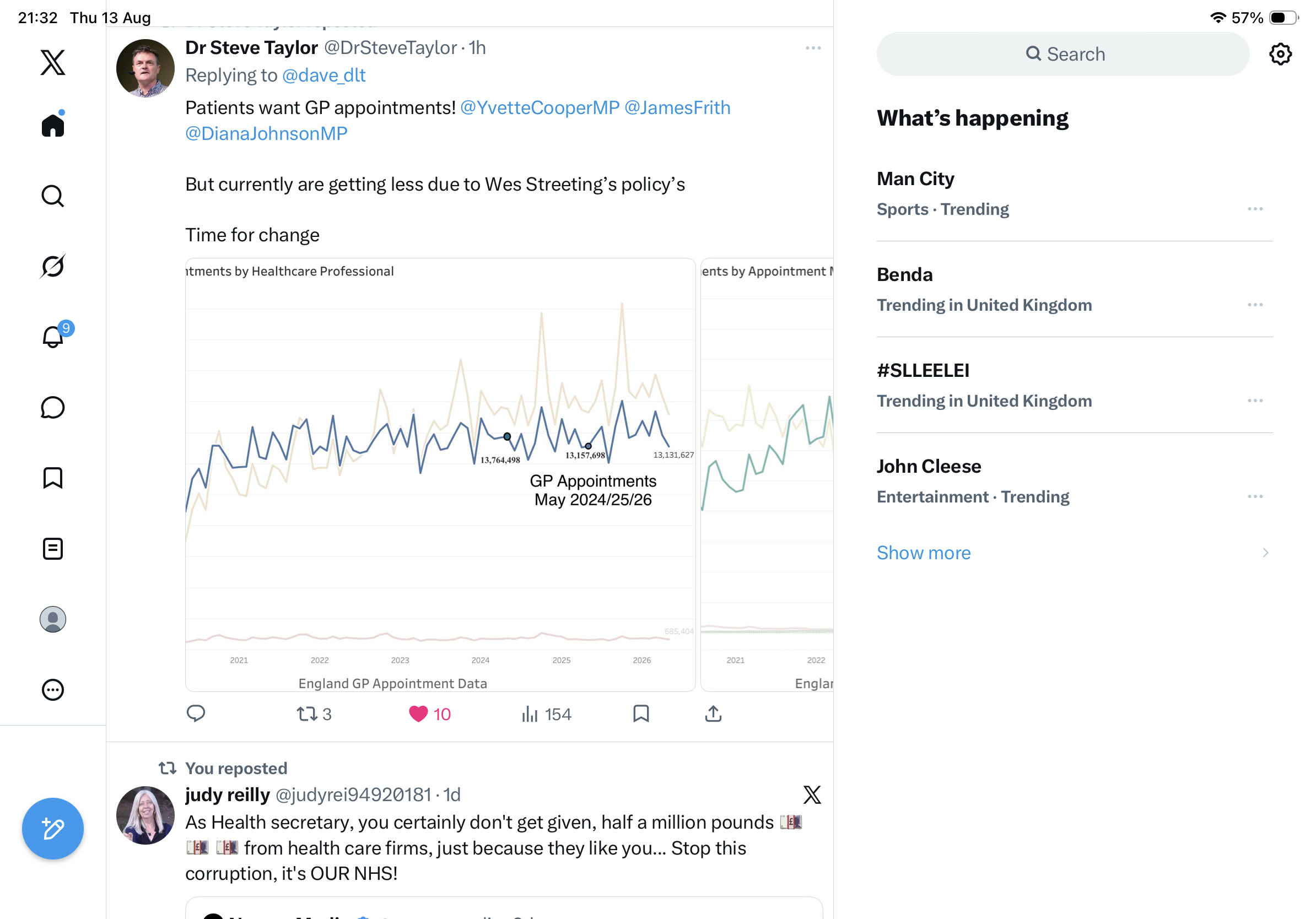The image size is (1316, 919).
Task: Click the Search input field
Action: pos(1062,54)
